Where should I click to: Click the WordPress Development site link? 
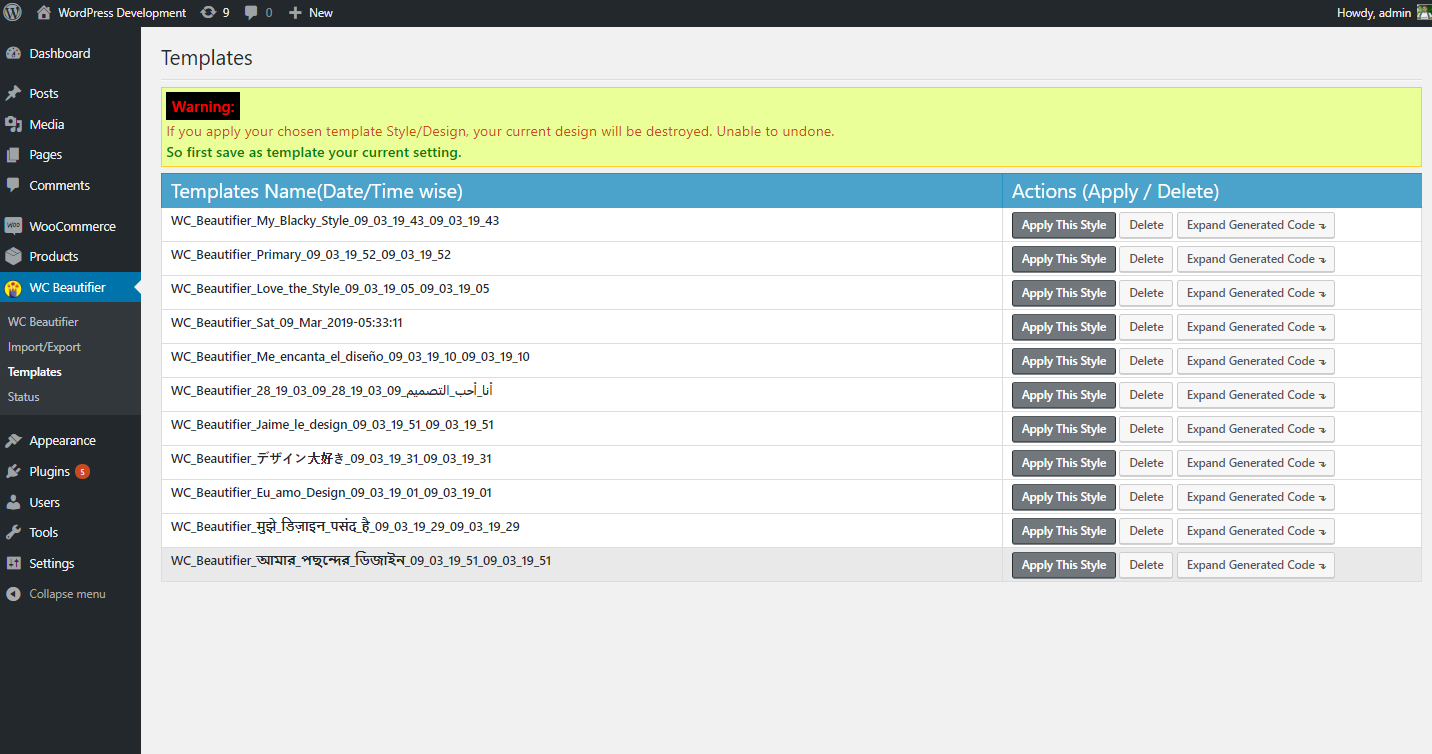tap(122, 13)
